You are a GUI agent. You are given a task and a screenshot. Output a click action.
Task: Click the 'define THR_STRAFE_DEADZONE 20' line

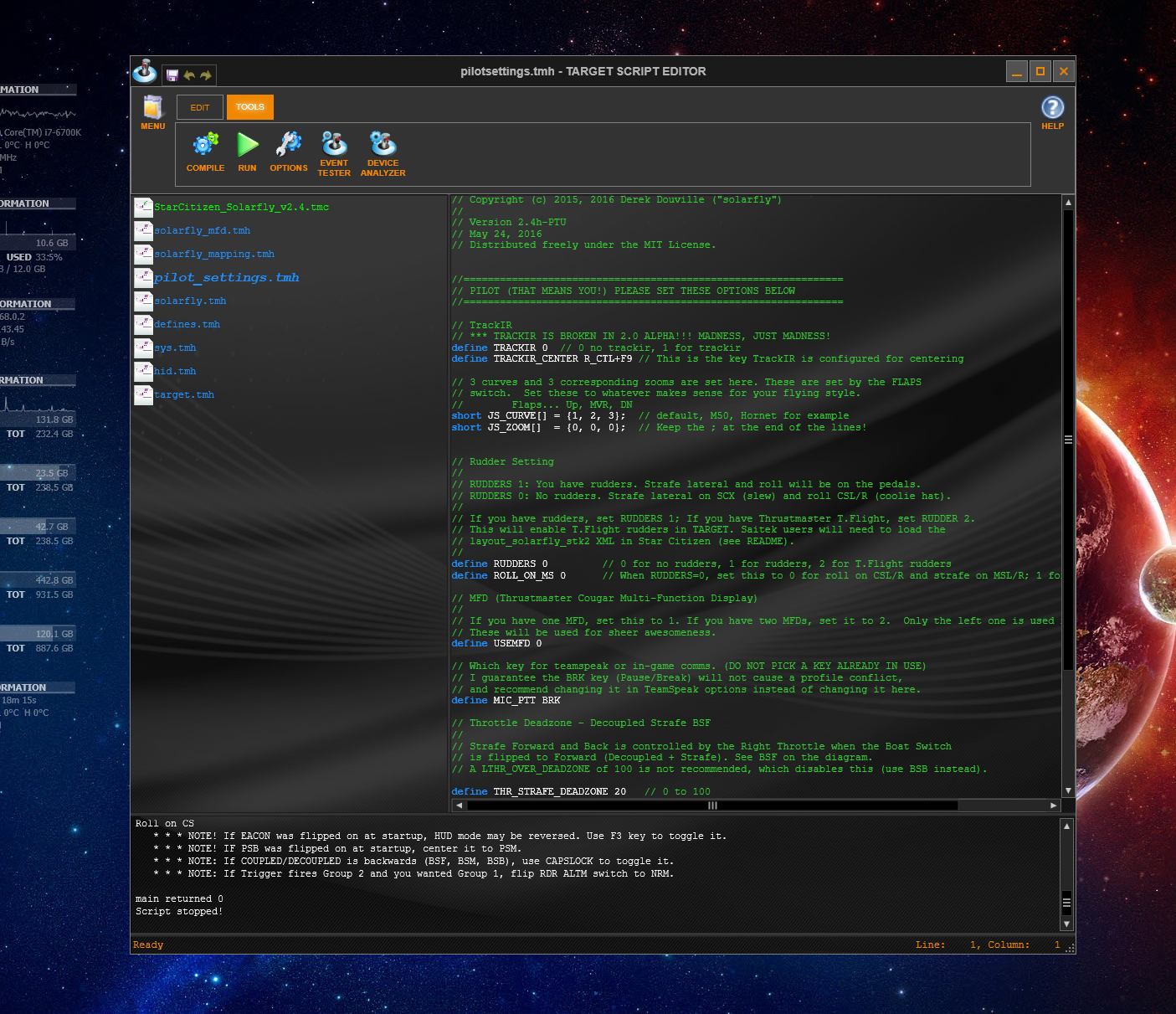pos(581,791)
